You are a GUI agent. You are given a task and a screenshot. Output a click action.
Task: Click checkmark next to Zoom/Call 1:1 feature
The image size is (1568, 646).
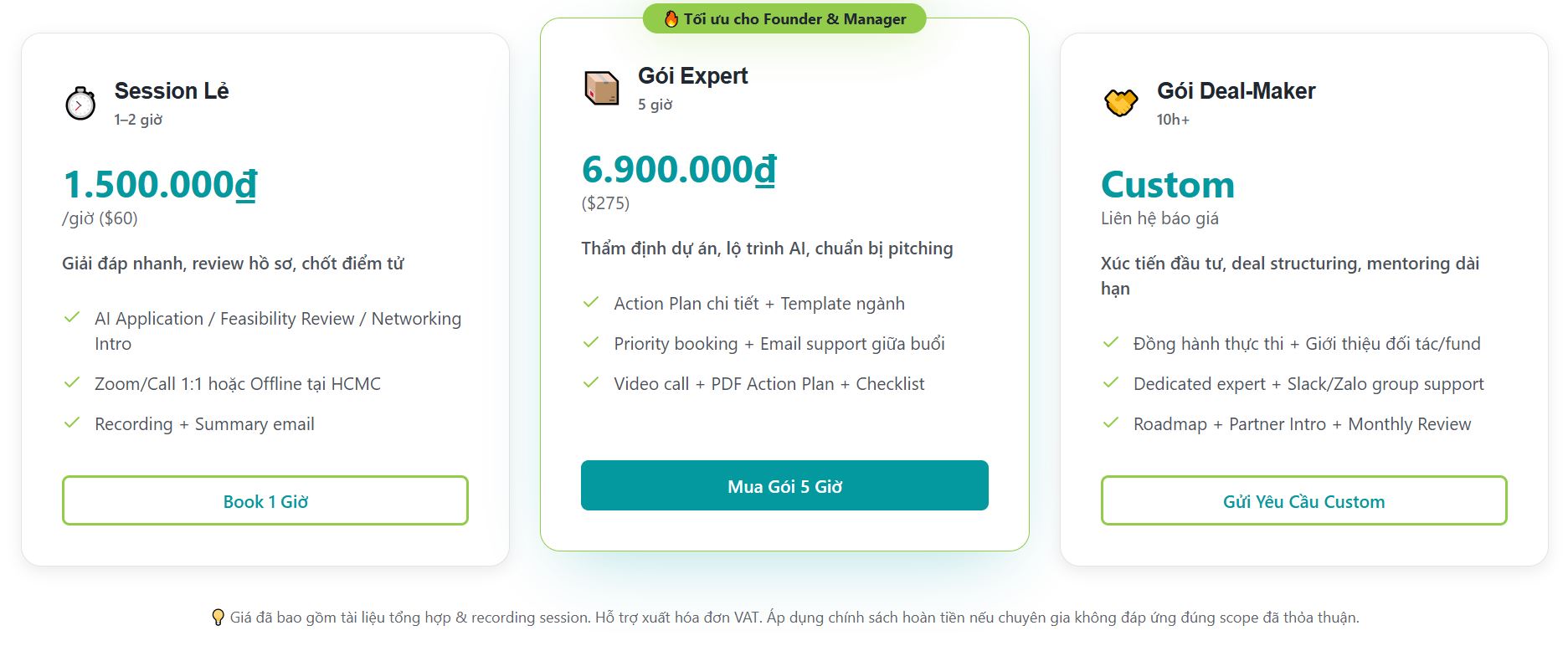(73, 383)
